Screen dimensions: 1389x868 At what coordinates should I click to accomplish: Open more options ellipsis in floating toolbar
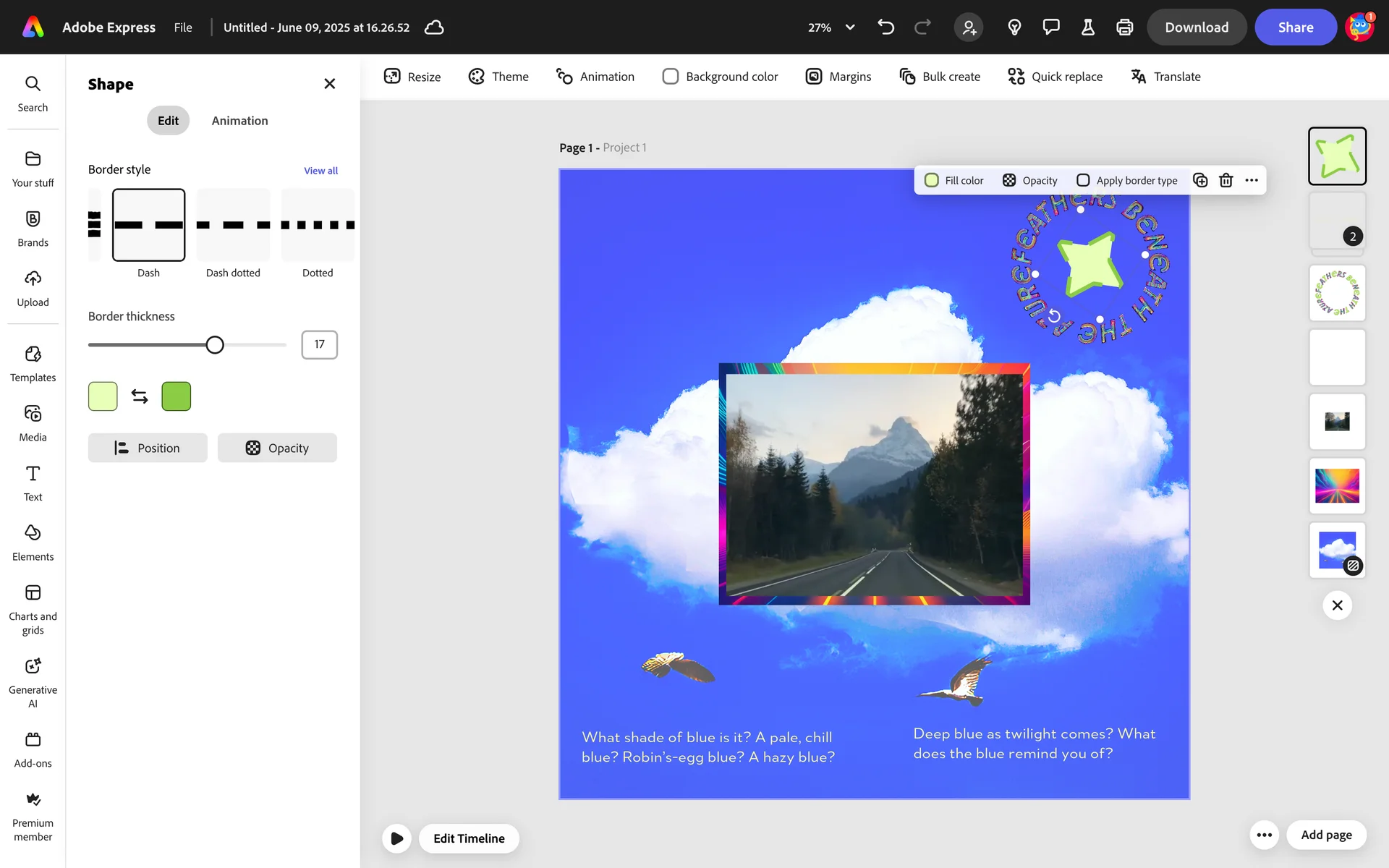(x=1252, y=181)
